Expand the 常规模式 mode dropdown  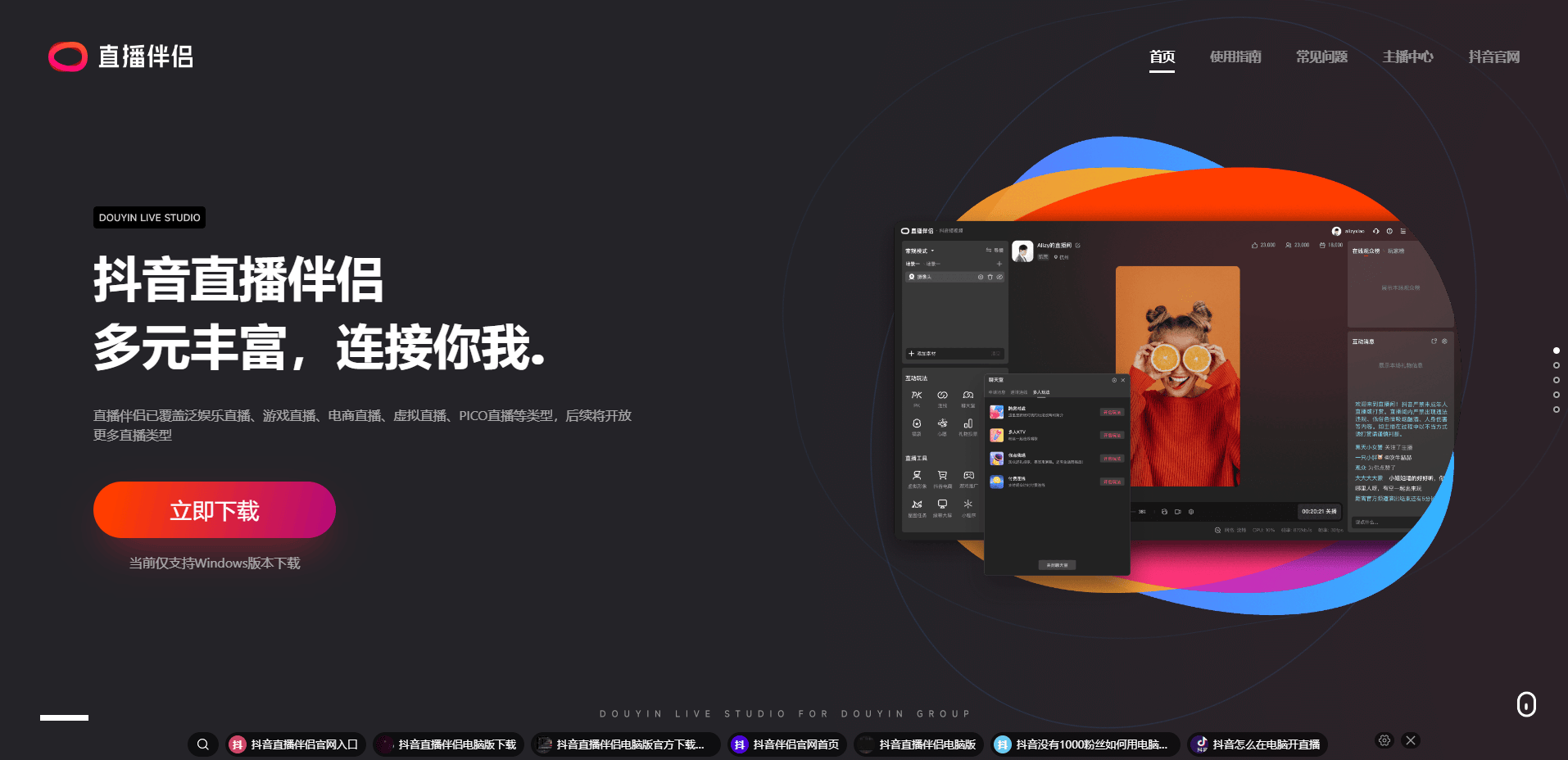[920, 251]
